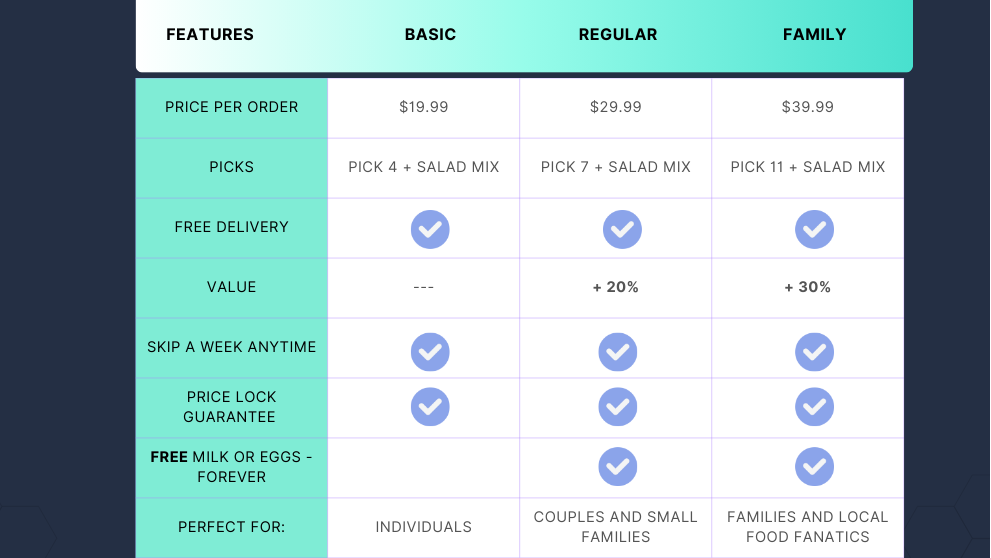
Task: Click Regular plan Free Milk or Eggs checkmark
Action: click(x=618, y=466)
